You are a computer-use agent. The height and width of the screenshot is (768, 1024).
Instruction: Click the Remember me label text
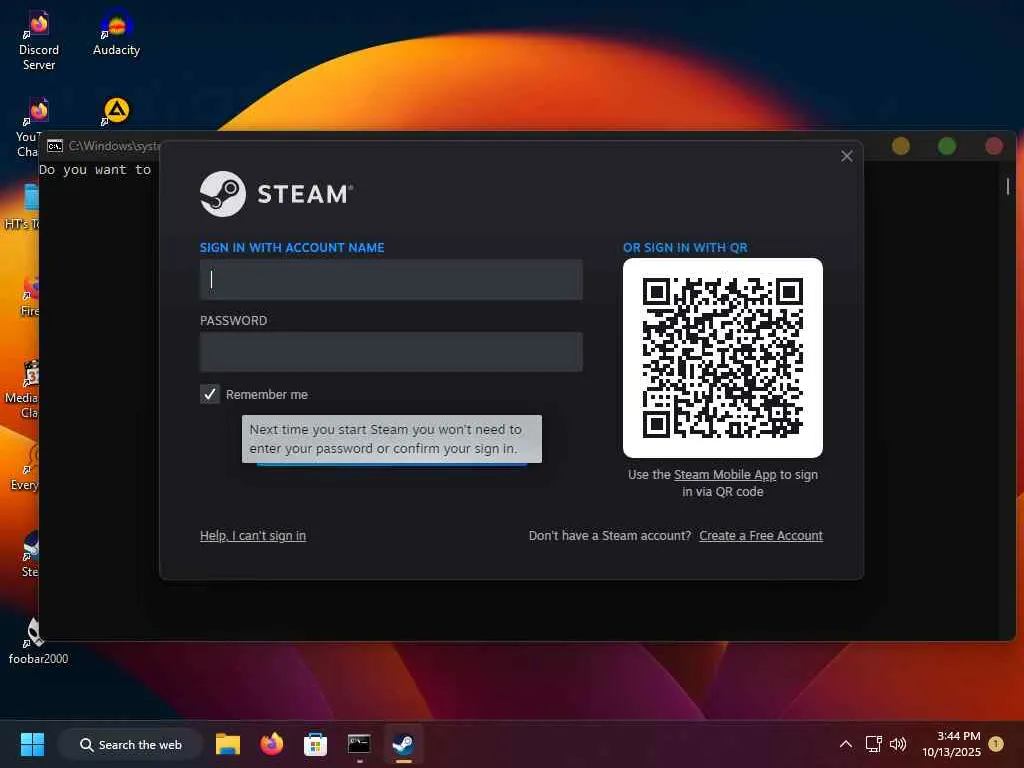[x=266, y=394]
